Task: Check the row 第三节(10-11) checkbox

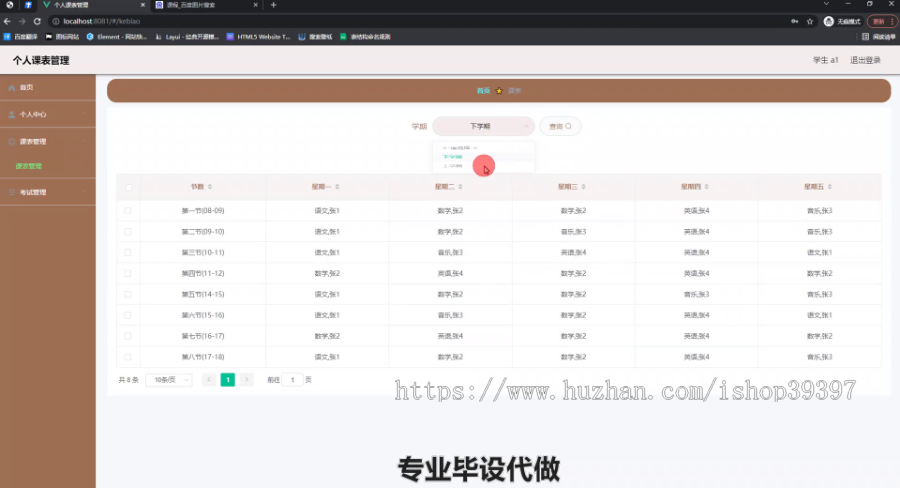Action: pyautogui.click(x=128, y=253)
